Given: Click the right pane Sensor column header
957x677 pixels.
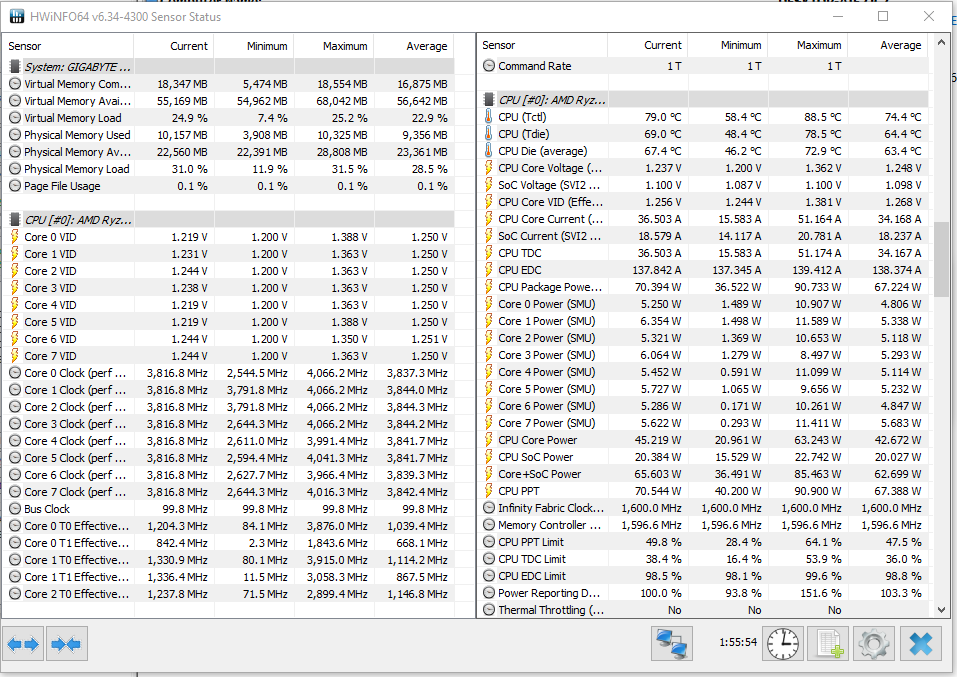Looking at the screenshot, I should coord(543,45).
